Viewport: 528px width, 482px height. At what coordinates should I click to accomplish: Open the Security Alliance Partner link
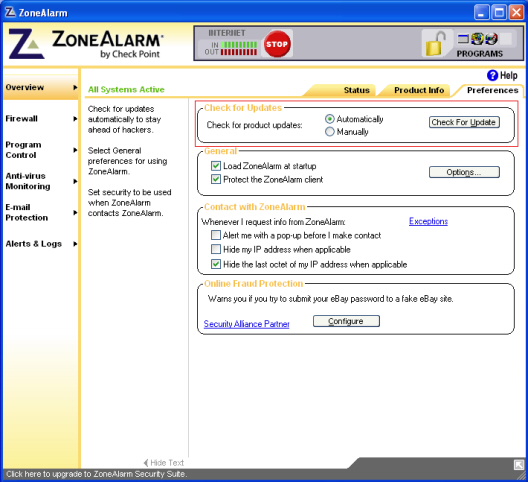tap(246, 324)
